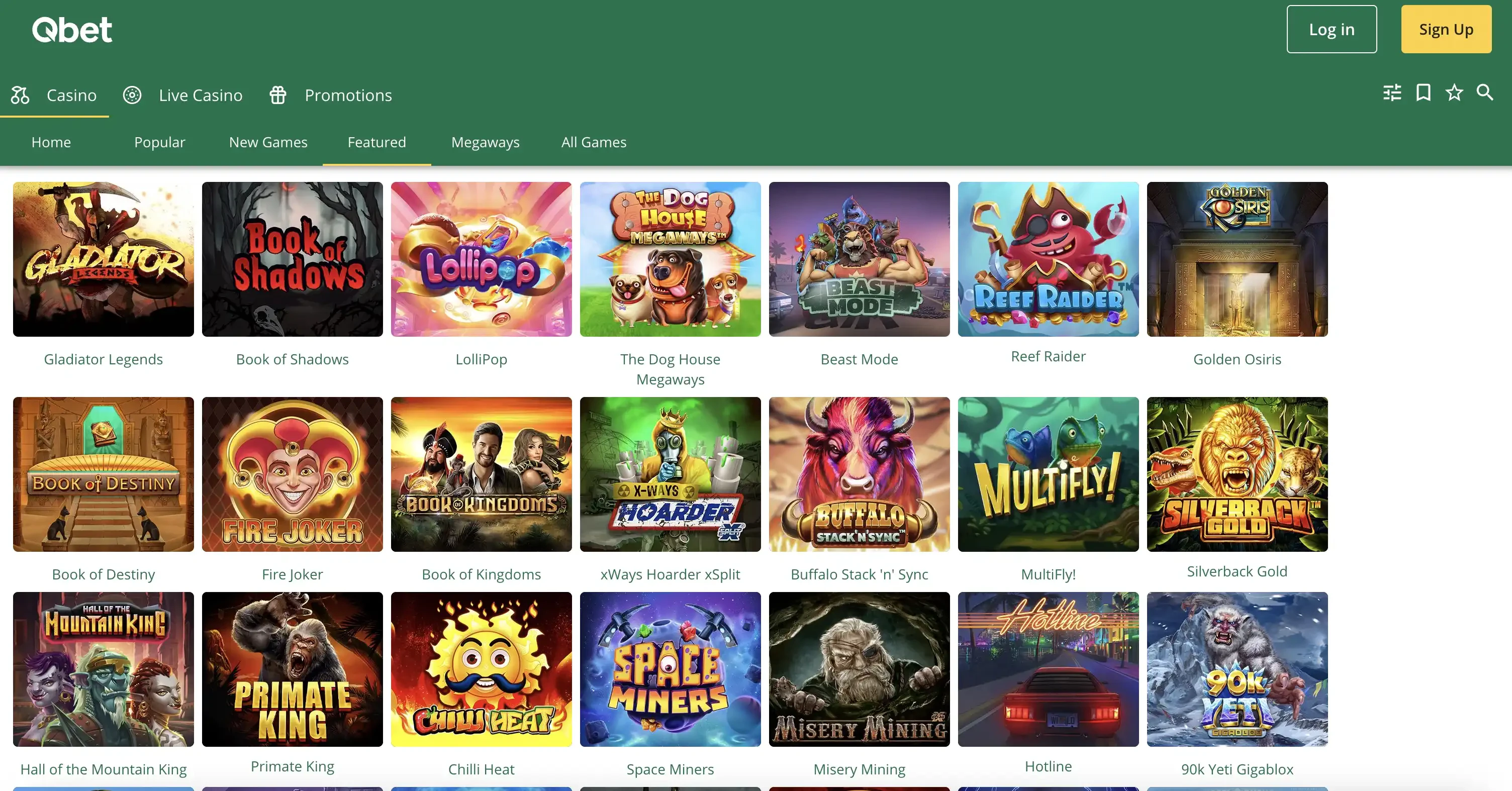1512x791 pixels.
Task: Click the Log in button
Action: pos(1332,29)
